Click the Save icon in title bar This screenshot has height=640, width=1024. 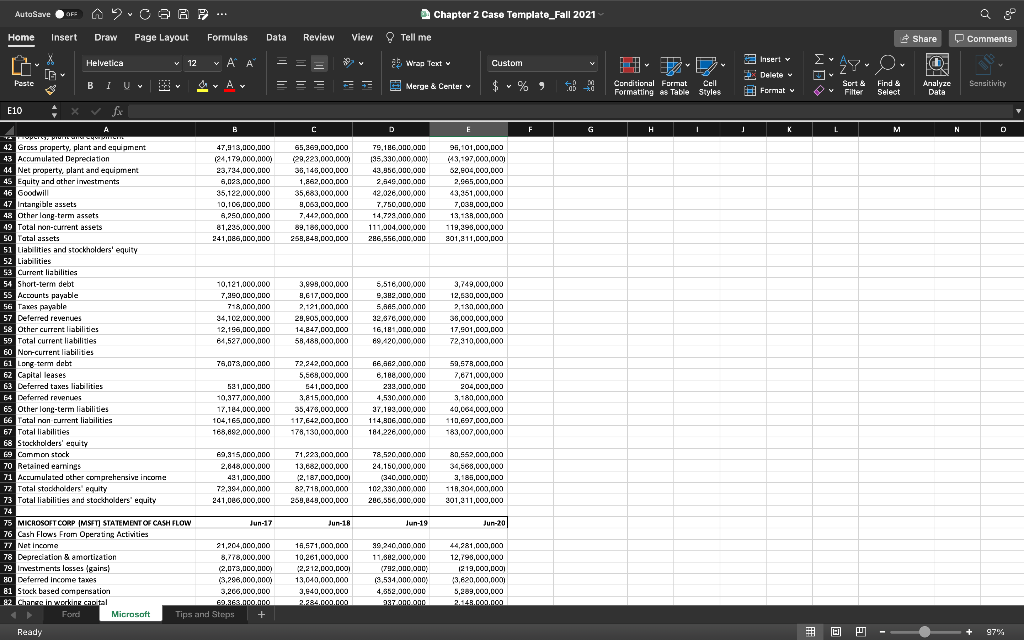point(184,14)
